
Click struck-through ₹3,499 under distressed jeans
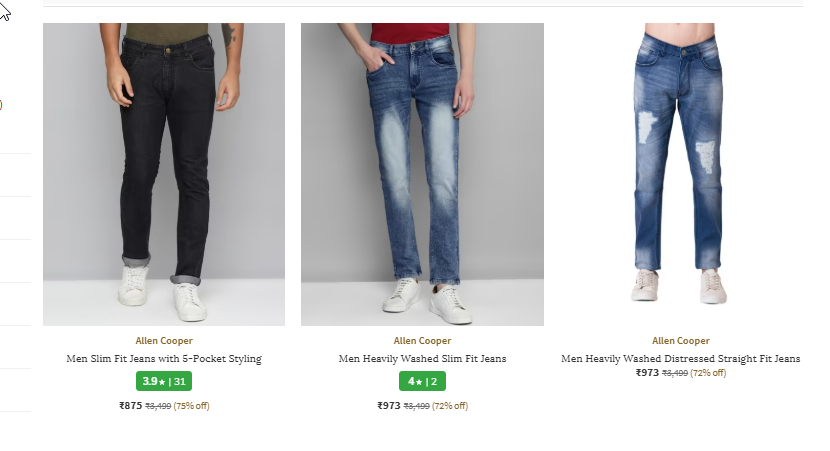675,373
